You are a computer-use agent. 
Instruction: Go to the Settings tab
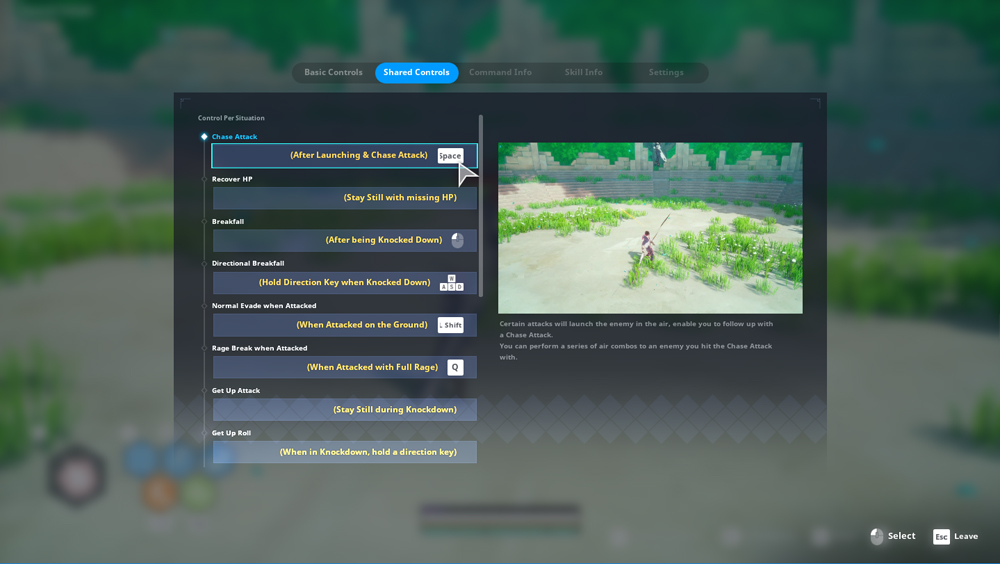tap(666, 73)
